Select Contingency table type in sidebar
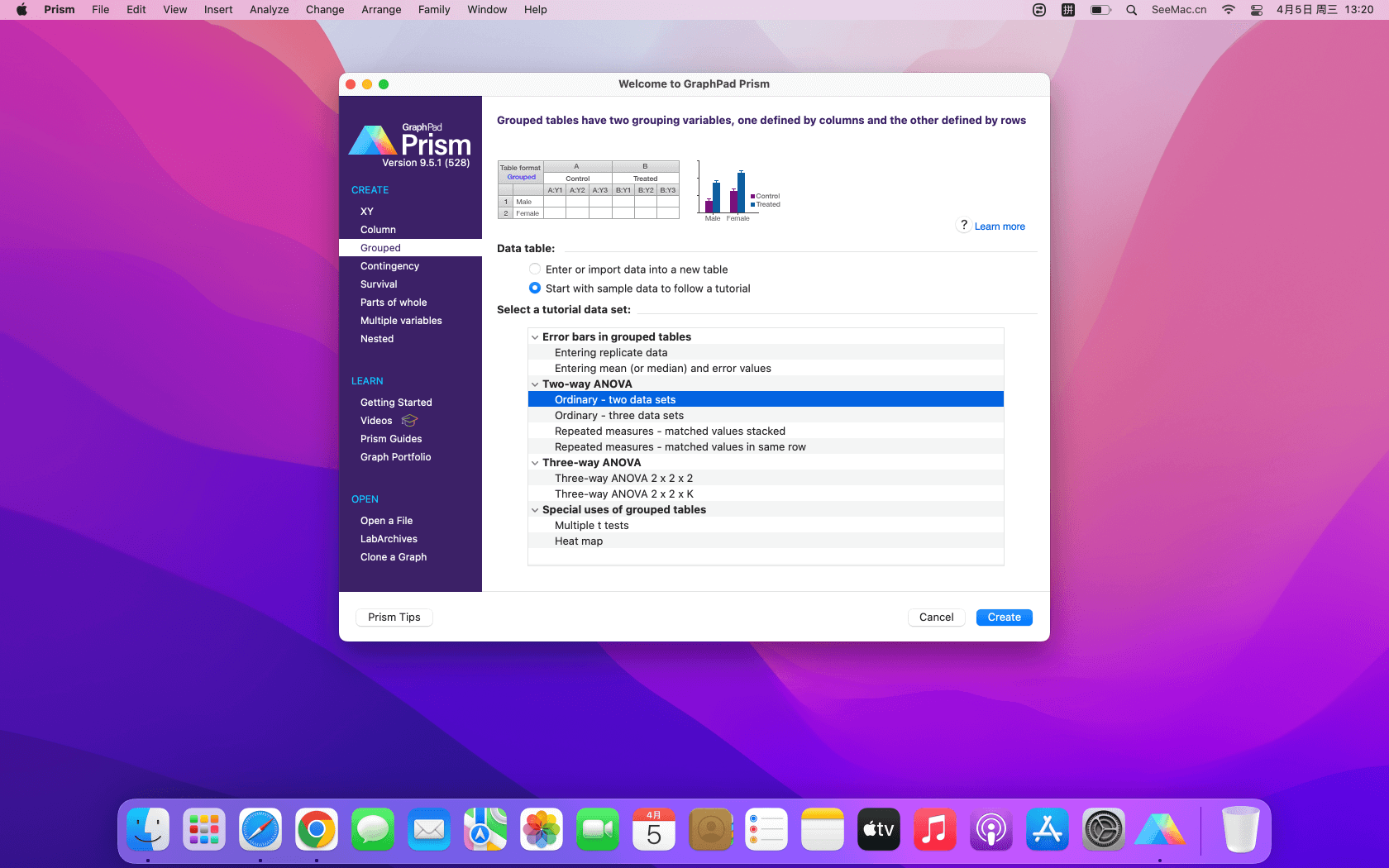Screen dimensions: 1389x868 pyautogui.click(x=389, y=266)
